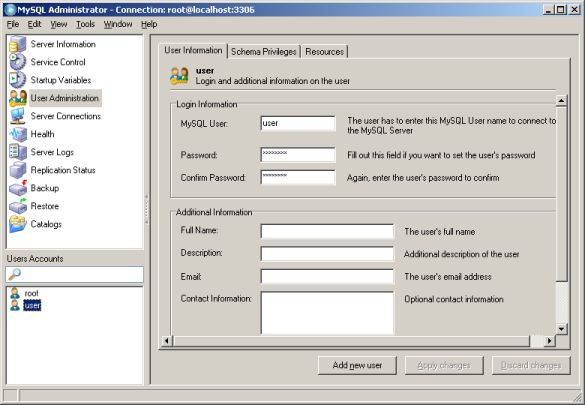585x405 pixels.
Task: Open the Help menu
Action: 149,24
